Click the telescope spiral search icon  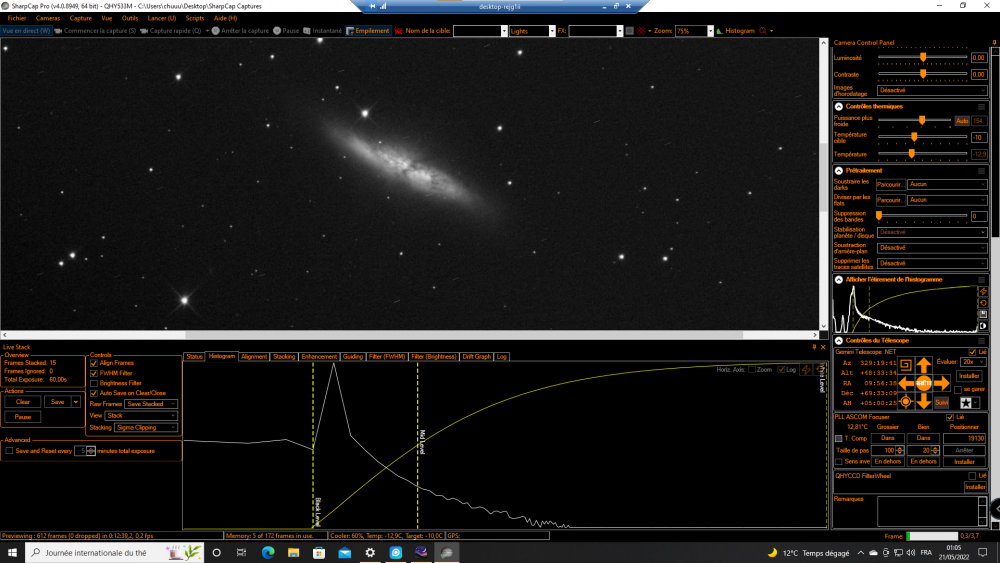pos(906,365)
